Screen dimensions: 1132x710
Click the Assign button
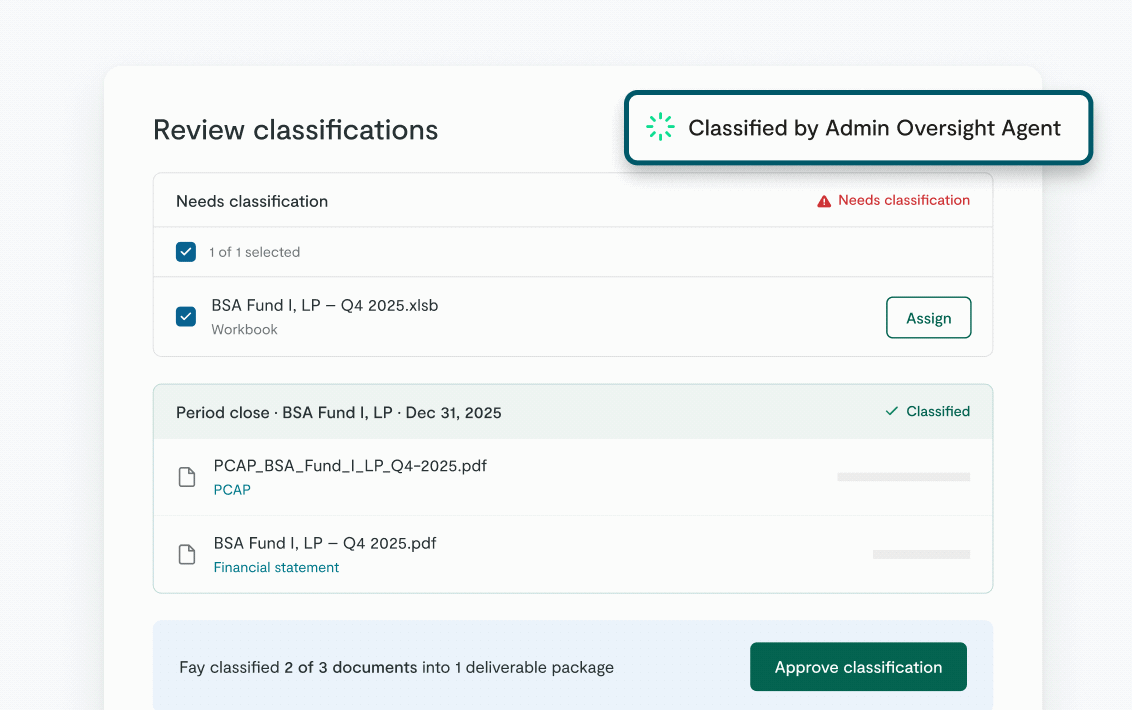click(x=928, y=318)
